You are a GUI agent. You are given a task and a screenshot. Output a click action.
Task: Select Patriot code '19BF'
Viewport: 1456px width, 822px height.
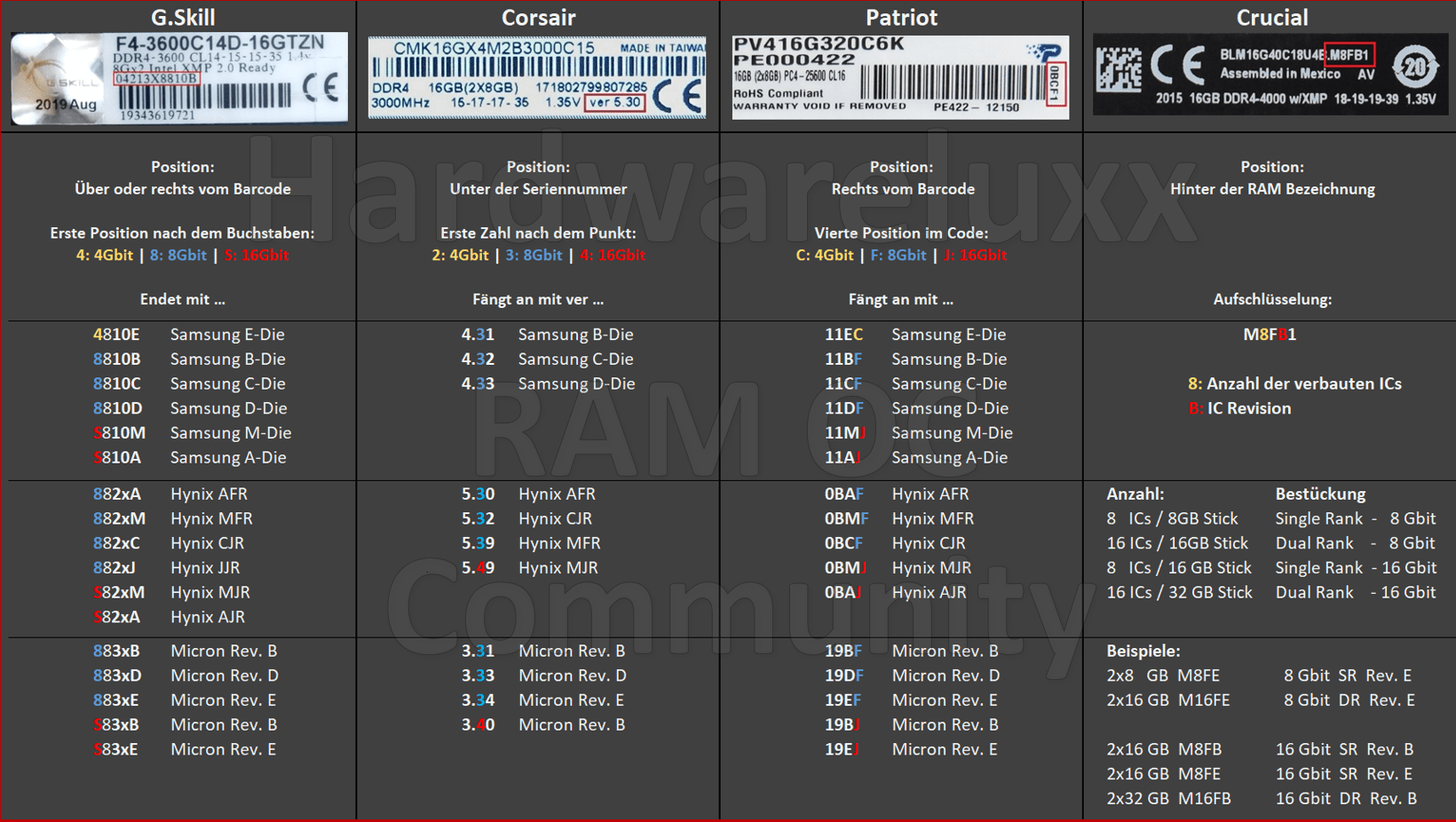(843, 651)
